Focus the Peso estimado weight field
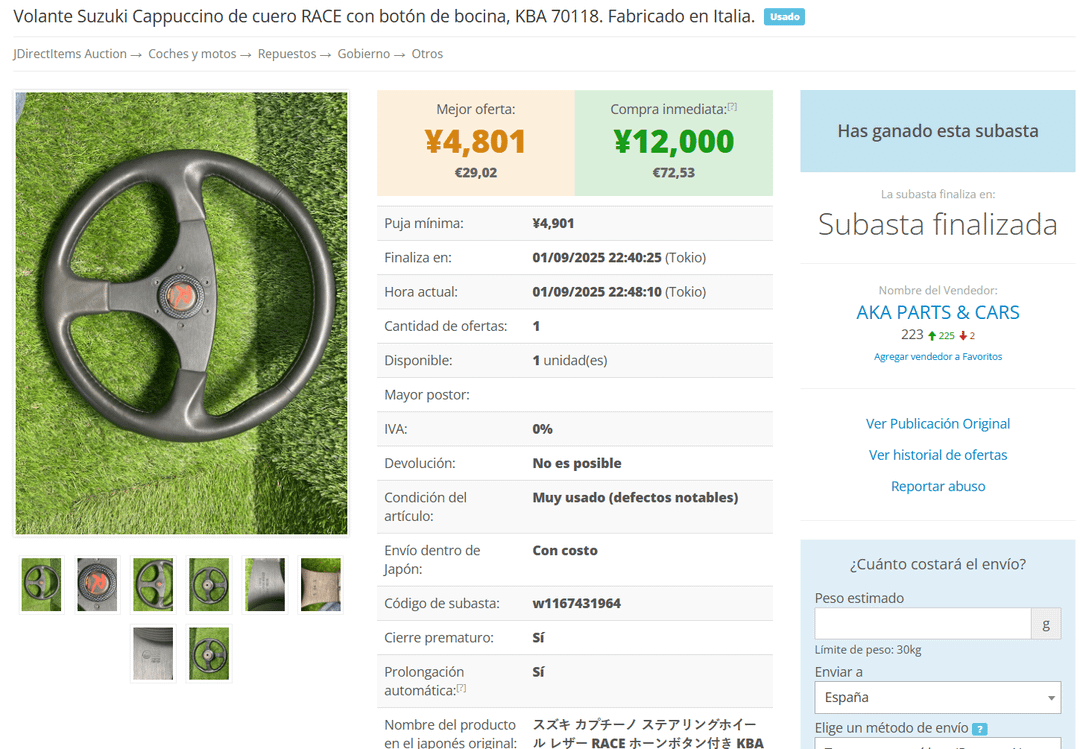This screenshot has height=749, width=1080. pyautogui.click(x=922, y=624)
